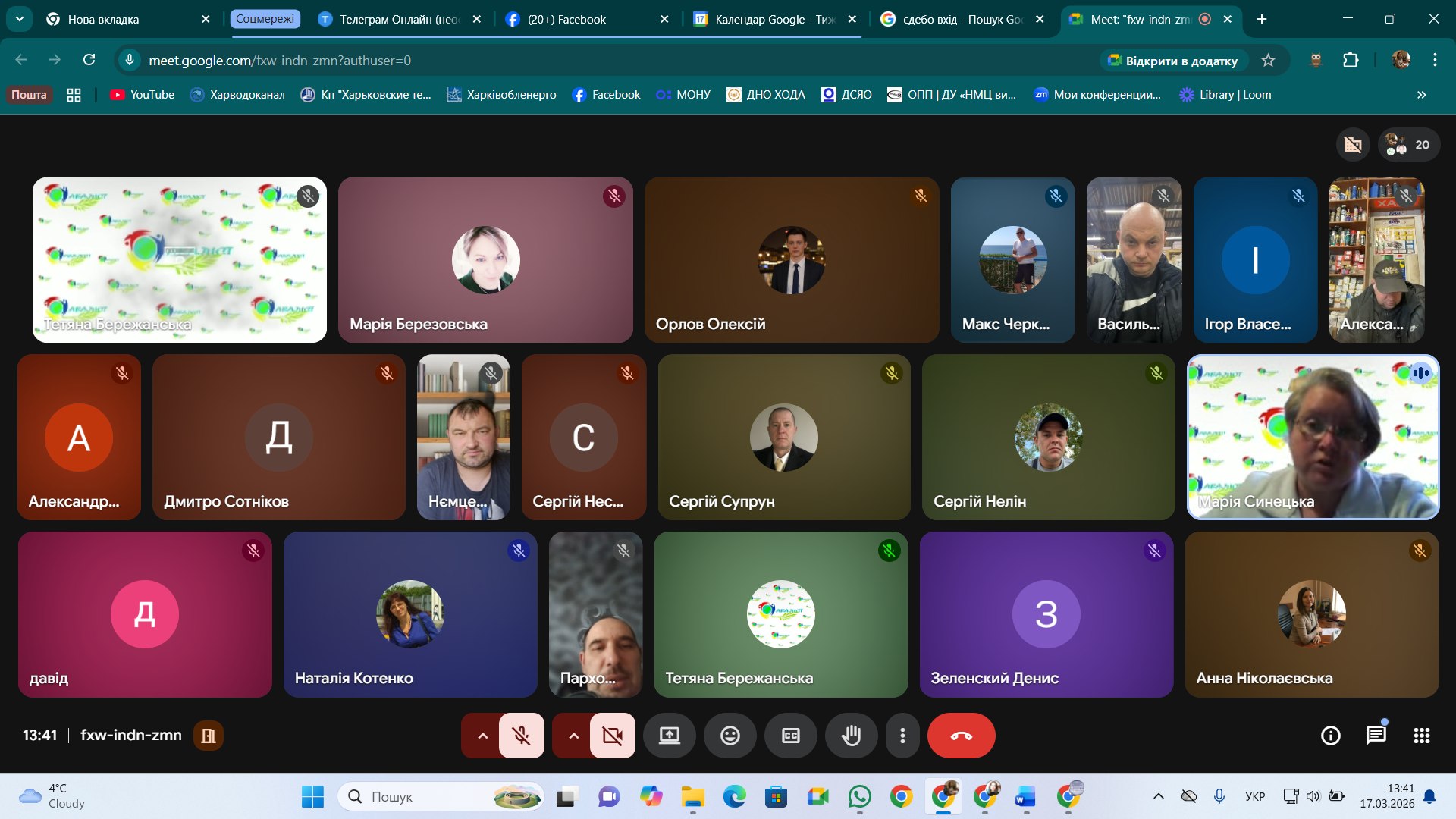Toggle closed captions button
1456x819 pixels.
point(790,736)
